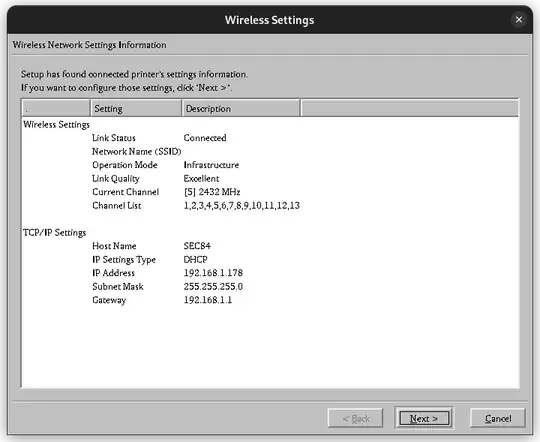Click the Setting column header

click(x=136, y=108)
